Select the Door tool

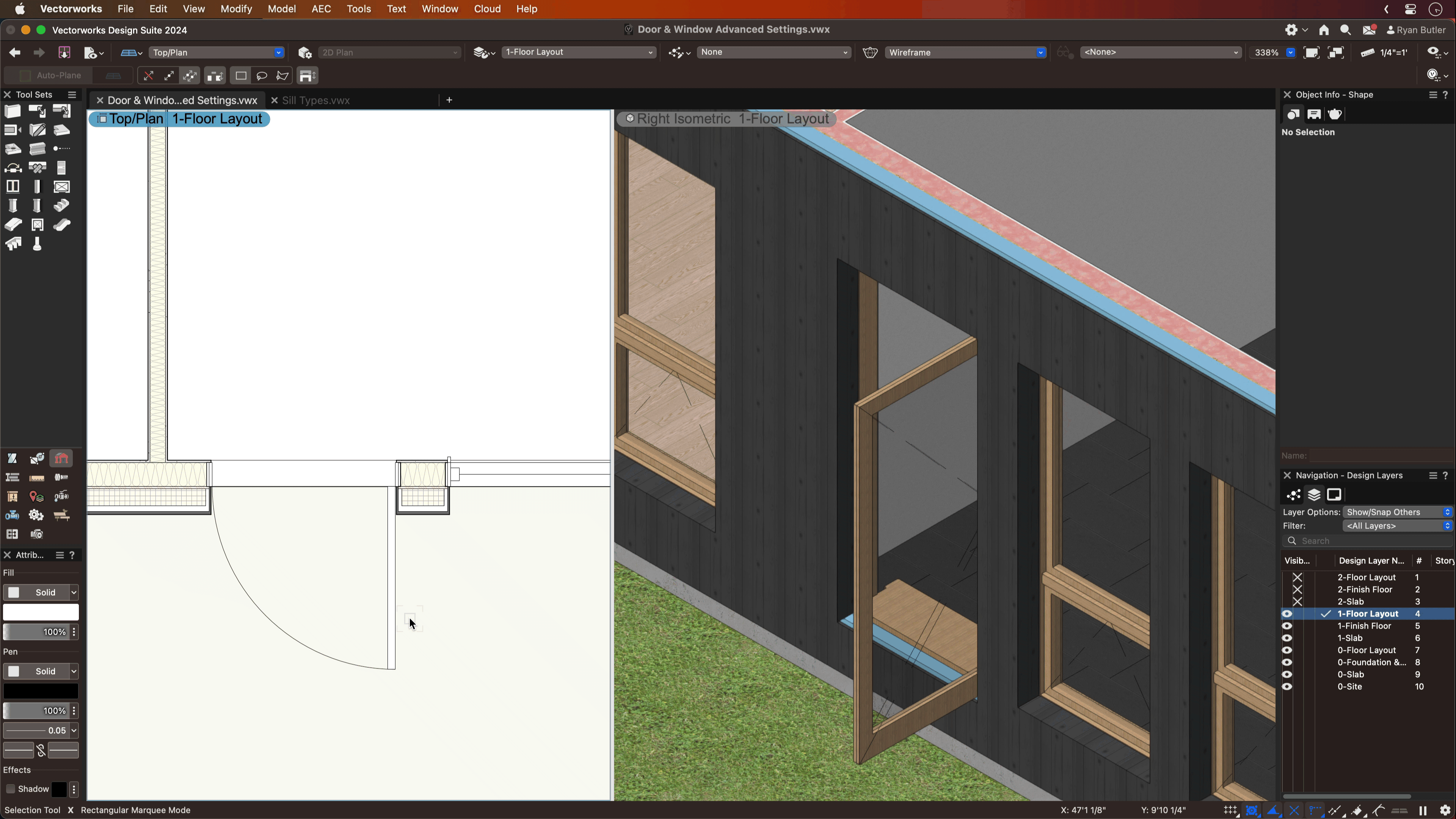(x=61, y=167)
